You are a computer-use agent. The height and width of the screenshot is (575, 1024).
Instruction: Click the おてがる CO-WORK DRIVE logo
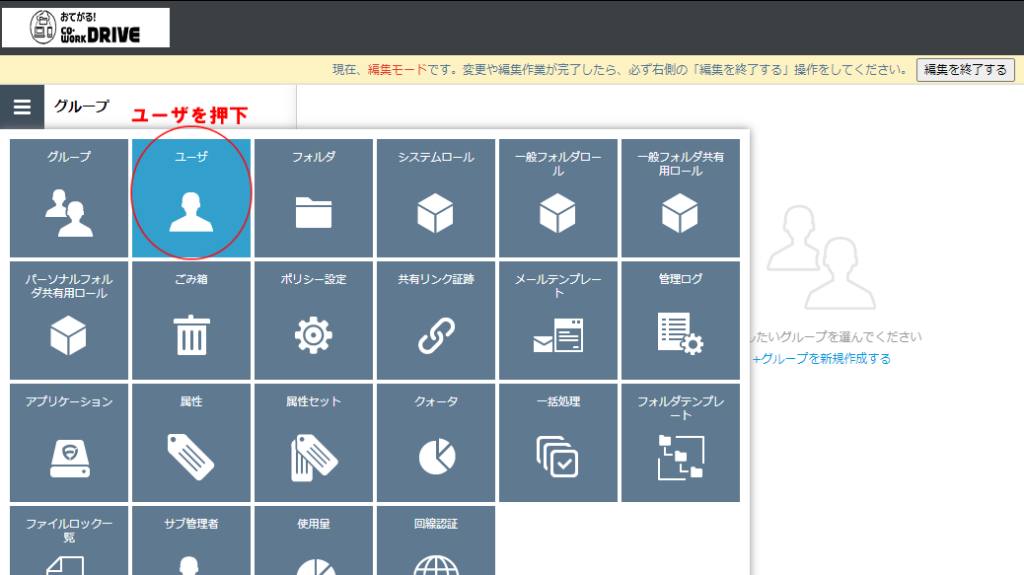coord(86,27)
